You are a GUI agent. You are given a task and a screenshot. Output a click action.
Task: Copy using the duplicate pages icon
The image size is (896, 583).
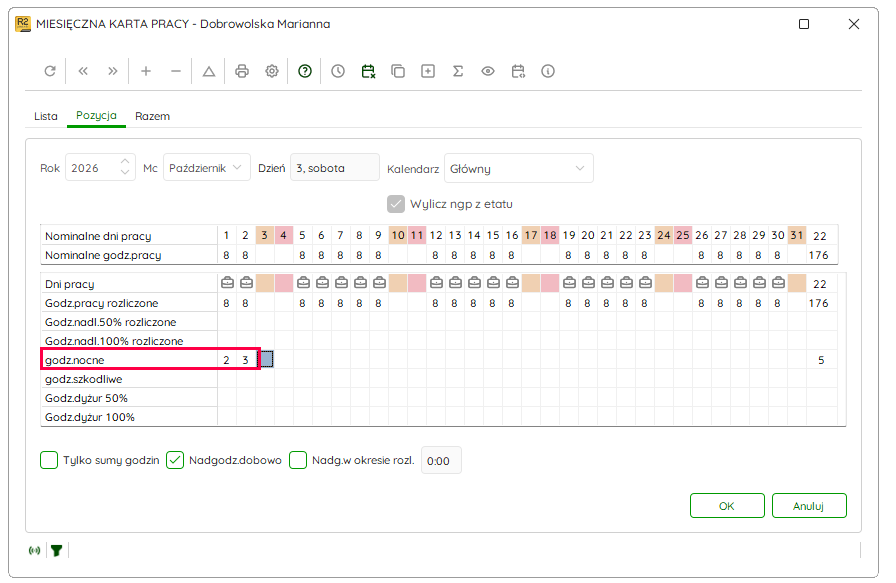tap(398, 71)
